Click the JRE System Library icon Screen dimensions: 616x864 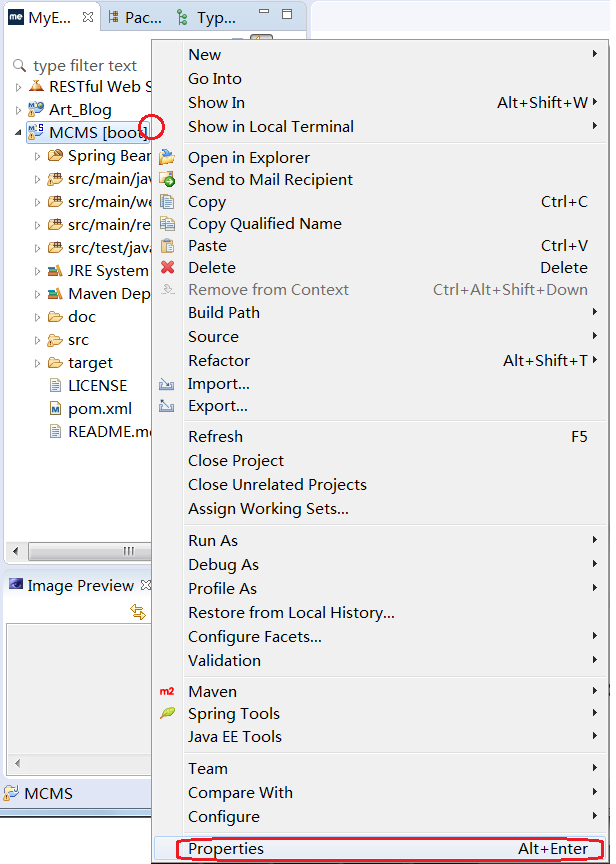(55, 271)
